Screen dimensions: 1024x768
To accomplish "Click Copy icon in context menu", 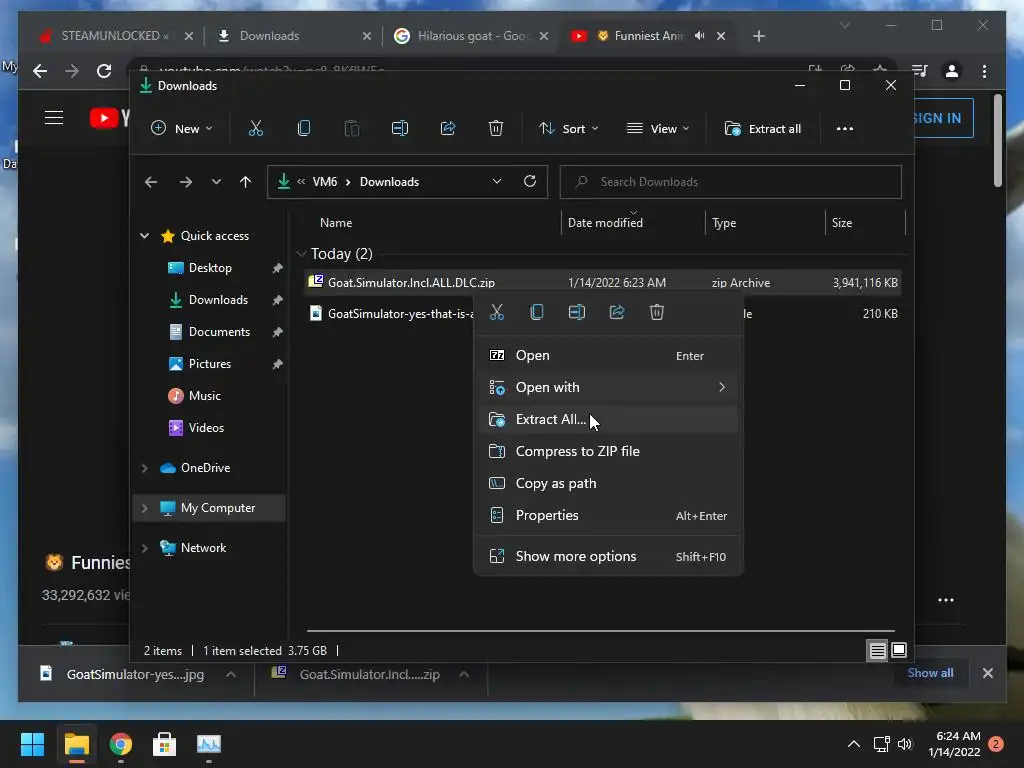I will coord(537,312).
